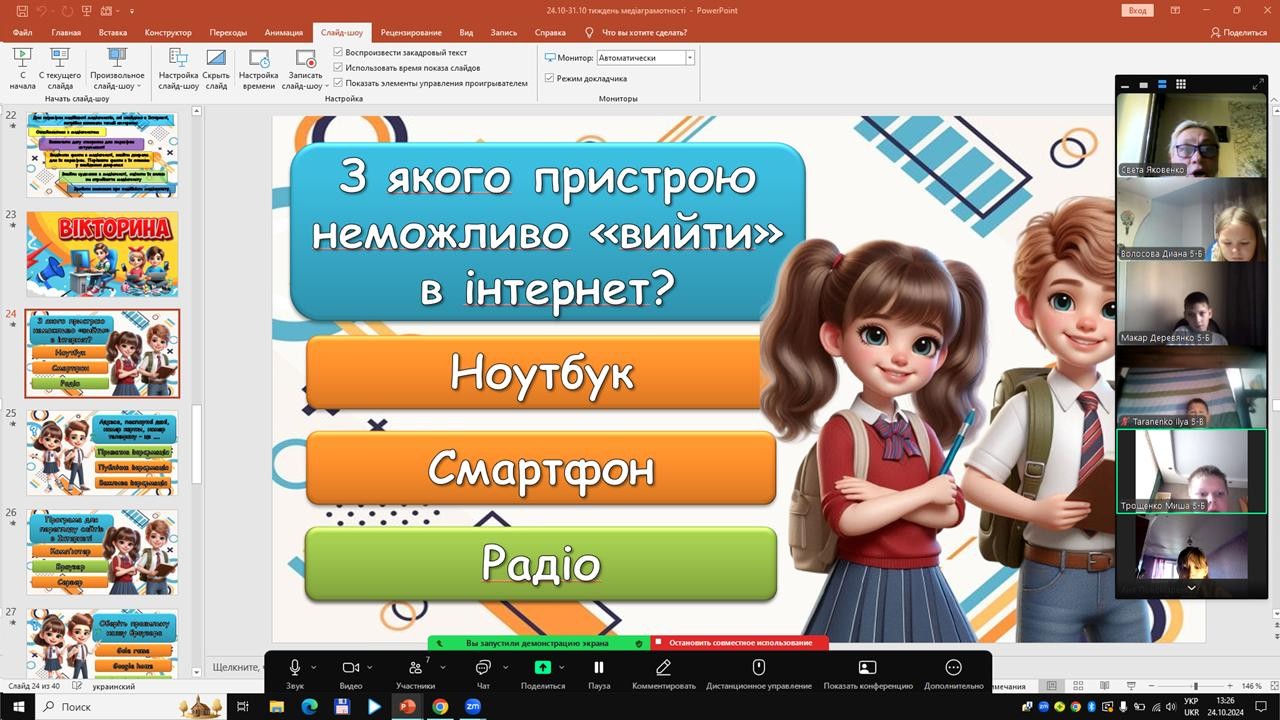Image resolution: width=1280 pixels, height=720 pixels.
Task: Open Файл tab
Action: (22, 32)
